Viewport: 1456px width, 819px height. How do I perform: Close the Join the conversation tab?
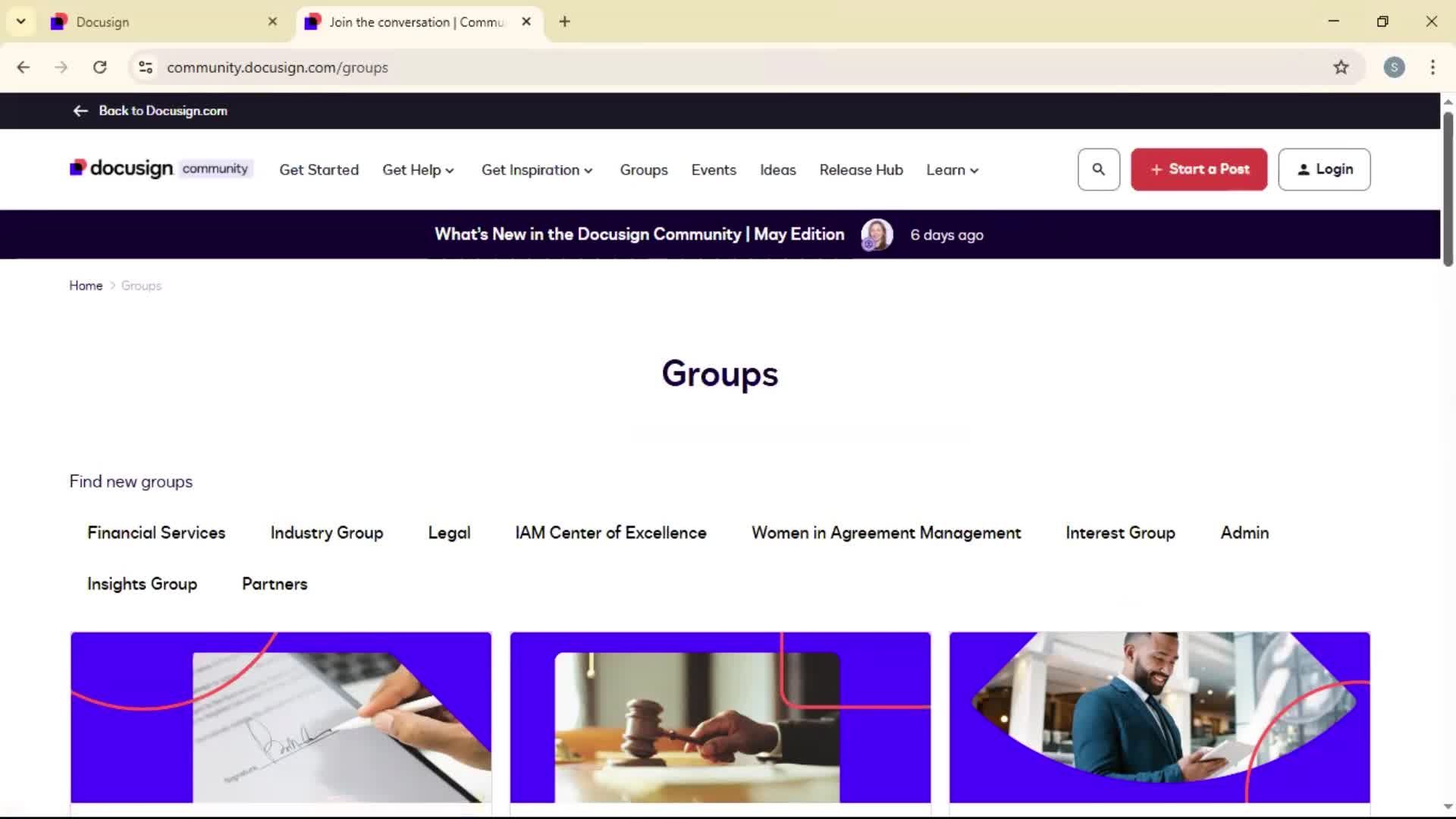pyautogui.click(x=526, y=22)
